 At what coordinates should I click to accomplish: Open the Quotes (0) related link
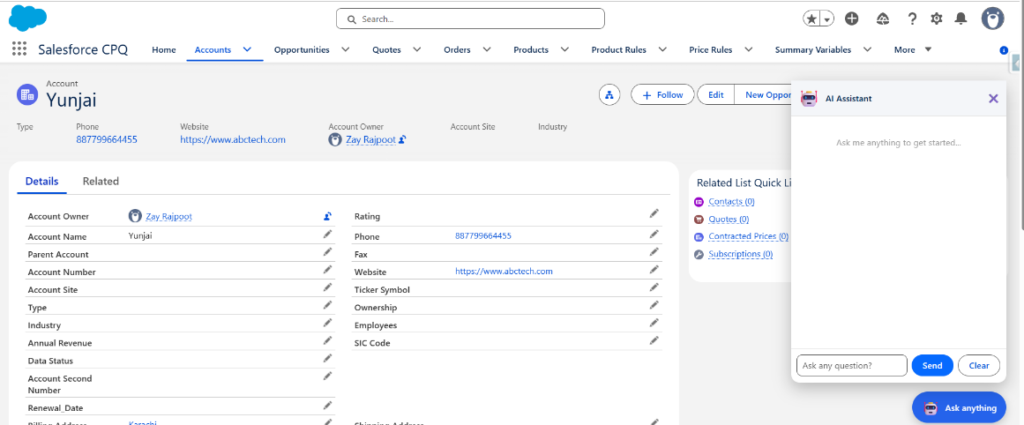click(729, 219)
